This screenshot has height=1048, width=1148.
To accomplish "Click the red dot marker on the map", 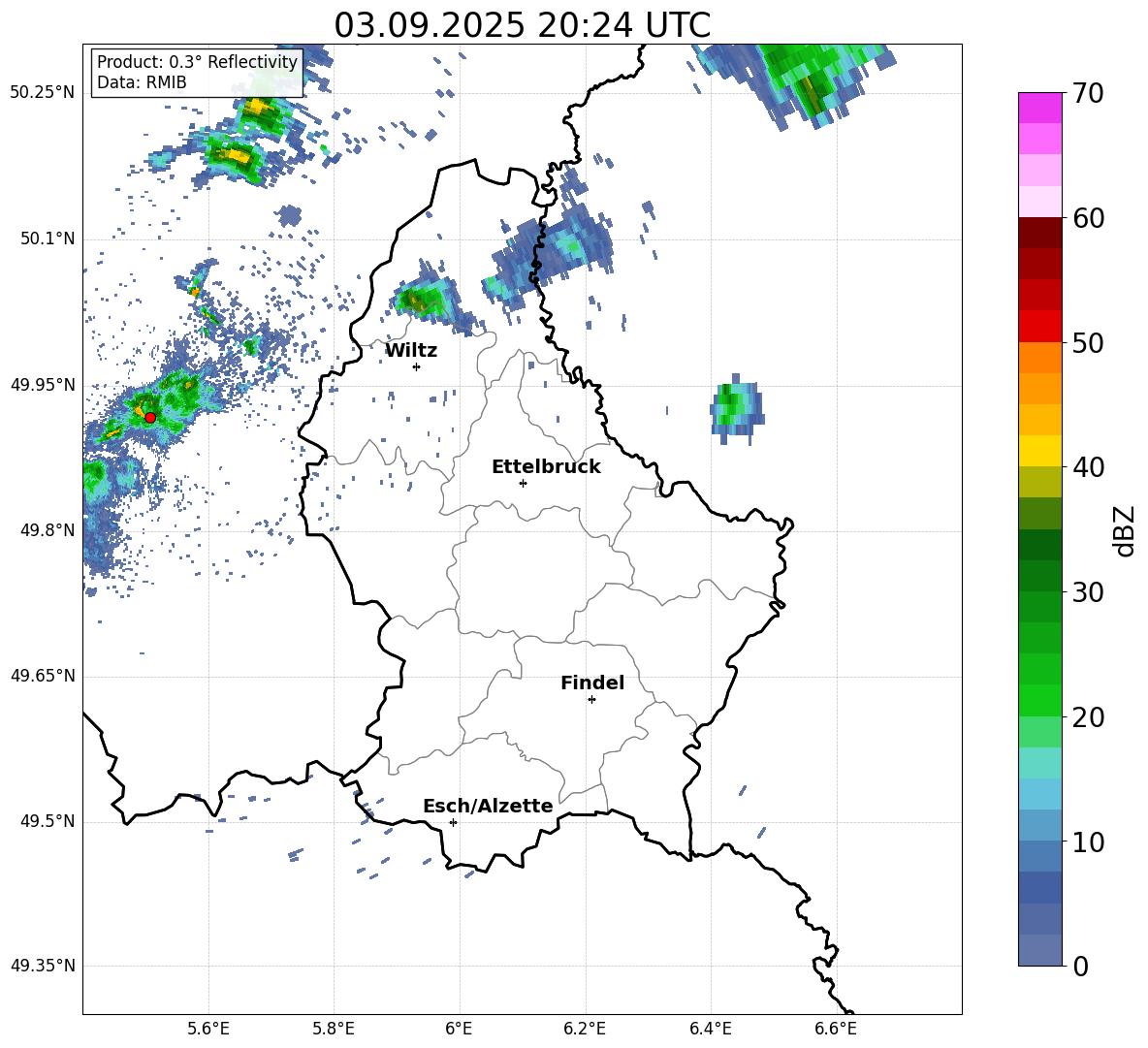I will [x=150, y=417].
